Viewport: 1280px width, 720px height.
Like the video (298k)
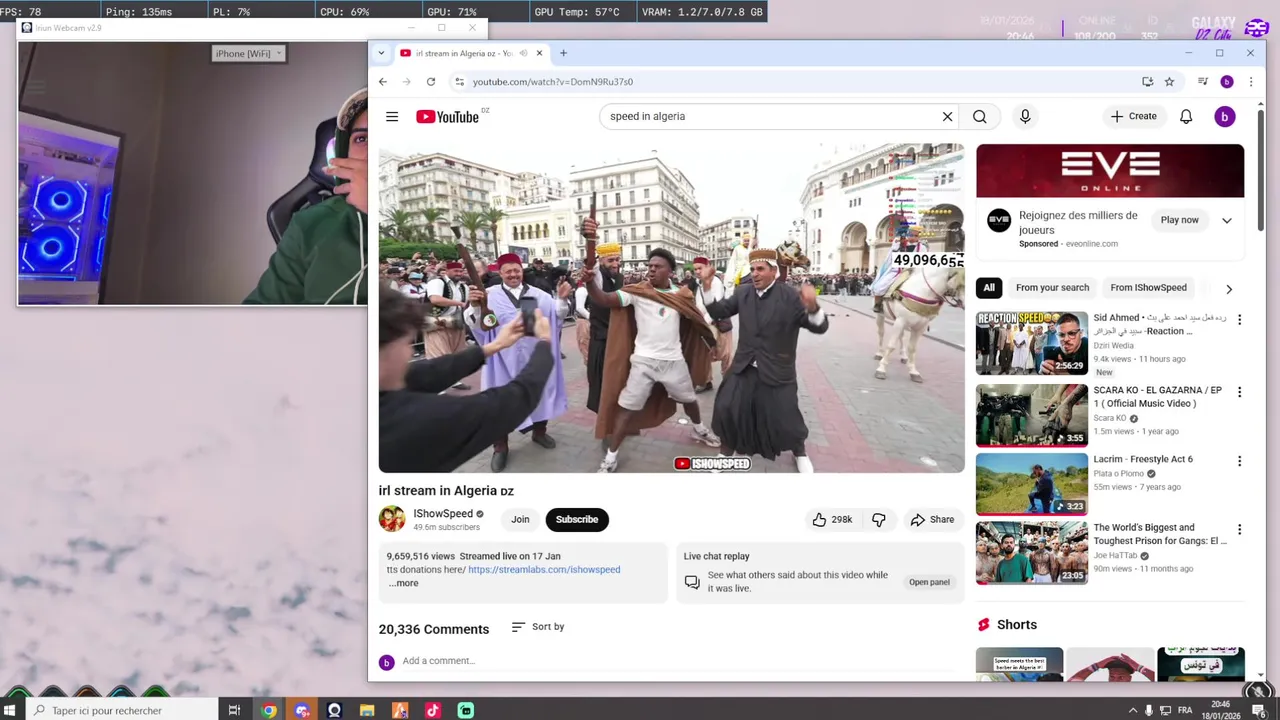click(832, 520)
